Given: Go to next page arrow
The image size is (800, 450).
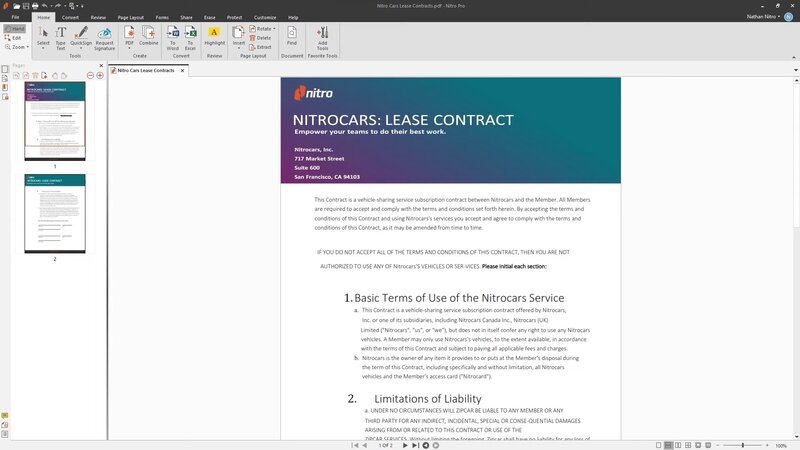Looking at the screenshot, I should click(405, 445).
